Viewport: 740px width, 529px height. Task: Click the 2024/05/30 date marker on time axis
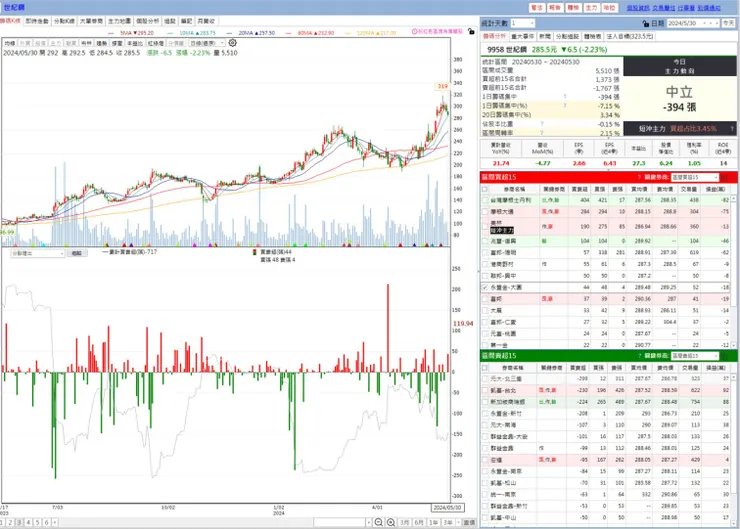pos(447,508)
